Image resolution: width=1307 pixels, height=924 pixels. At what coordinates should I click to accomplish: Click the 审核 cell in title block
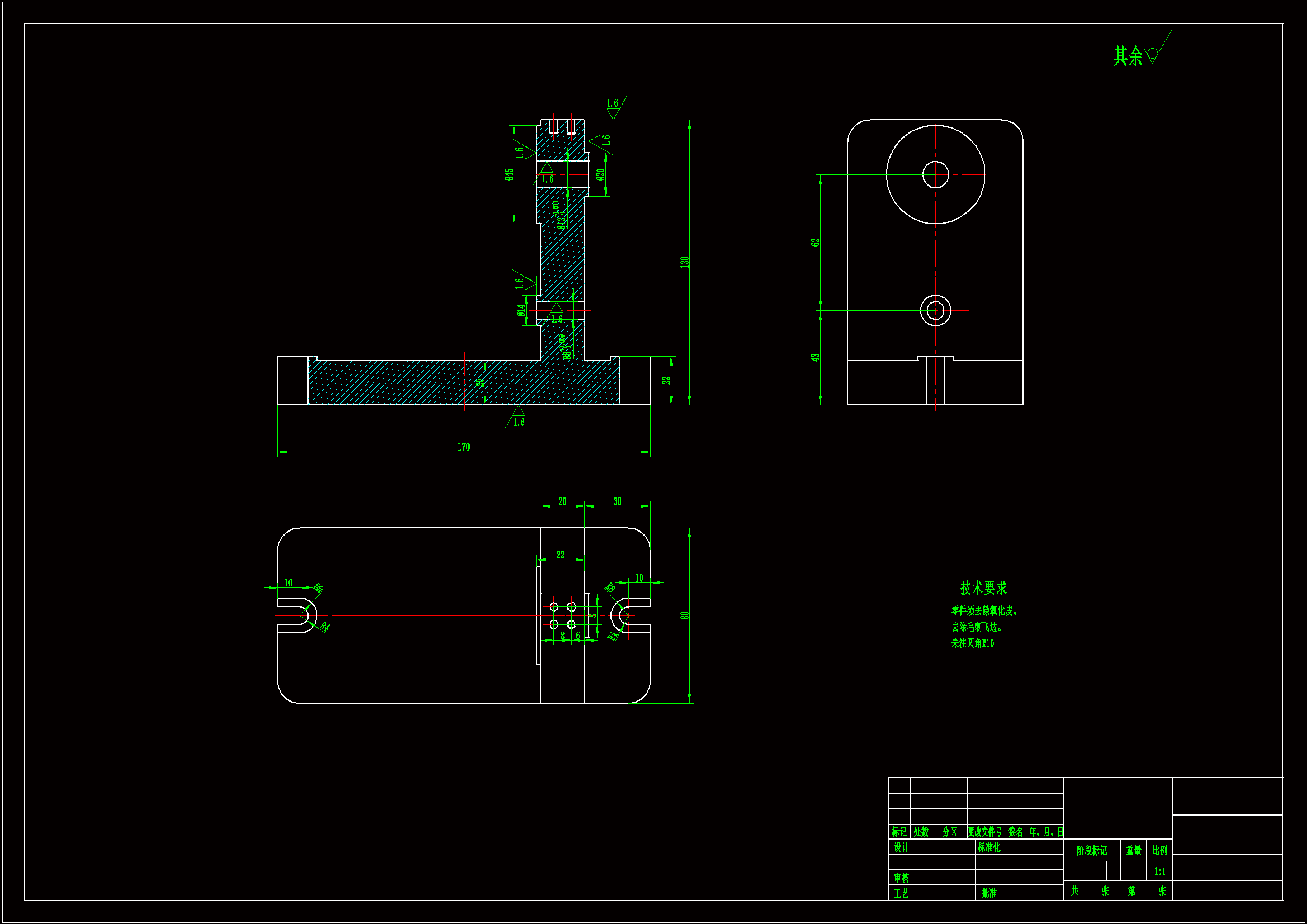tap(901, 878)
